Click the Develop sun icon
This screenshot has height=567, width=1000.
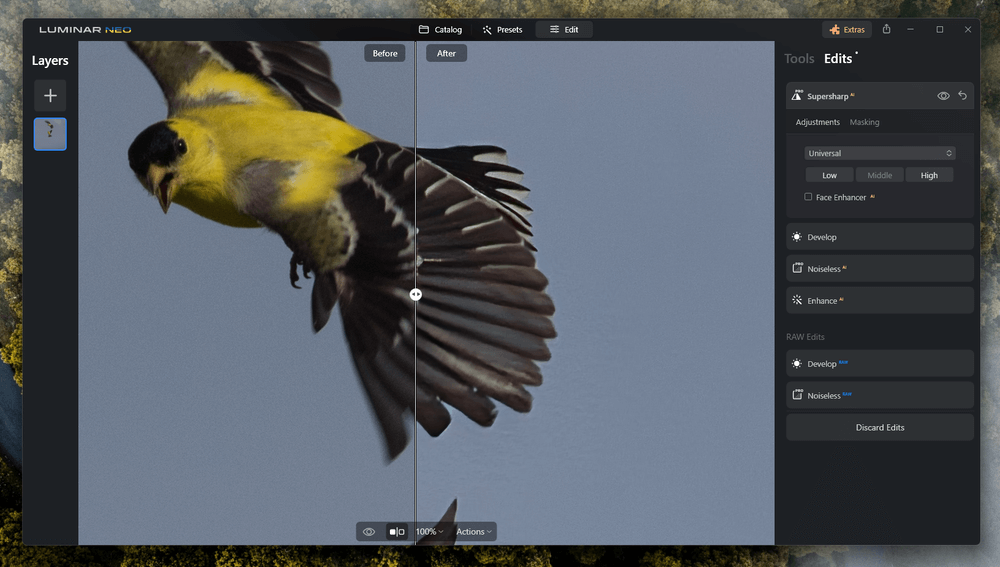point(797,237)
